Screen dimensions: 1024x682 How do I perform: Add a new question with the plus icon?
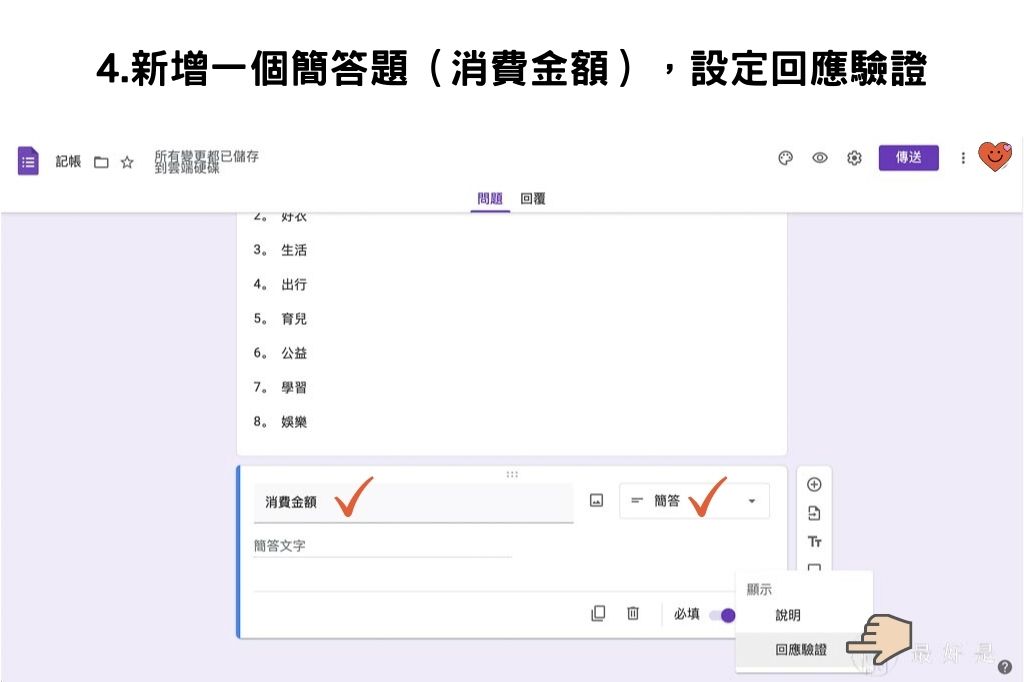tap(814, 484)
